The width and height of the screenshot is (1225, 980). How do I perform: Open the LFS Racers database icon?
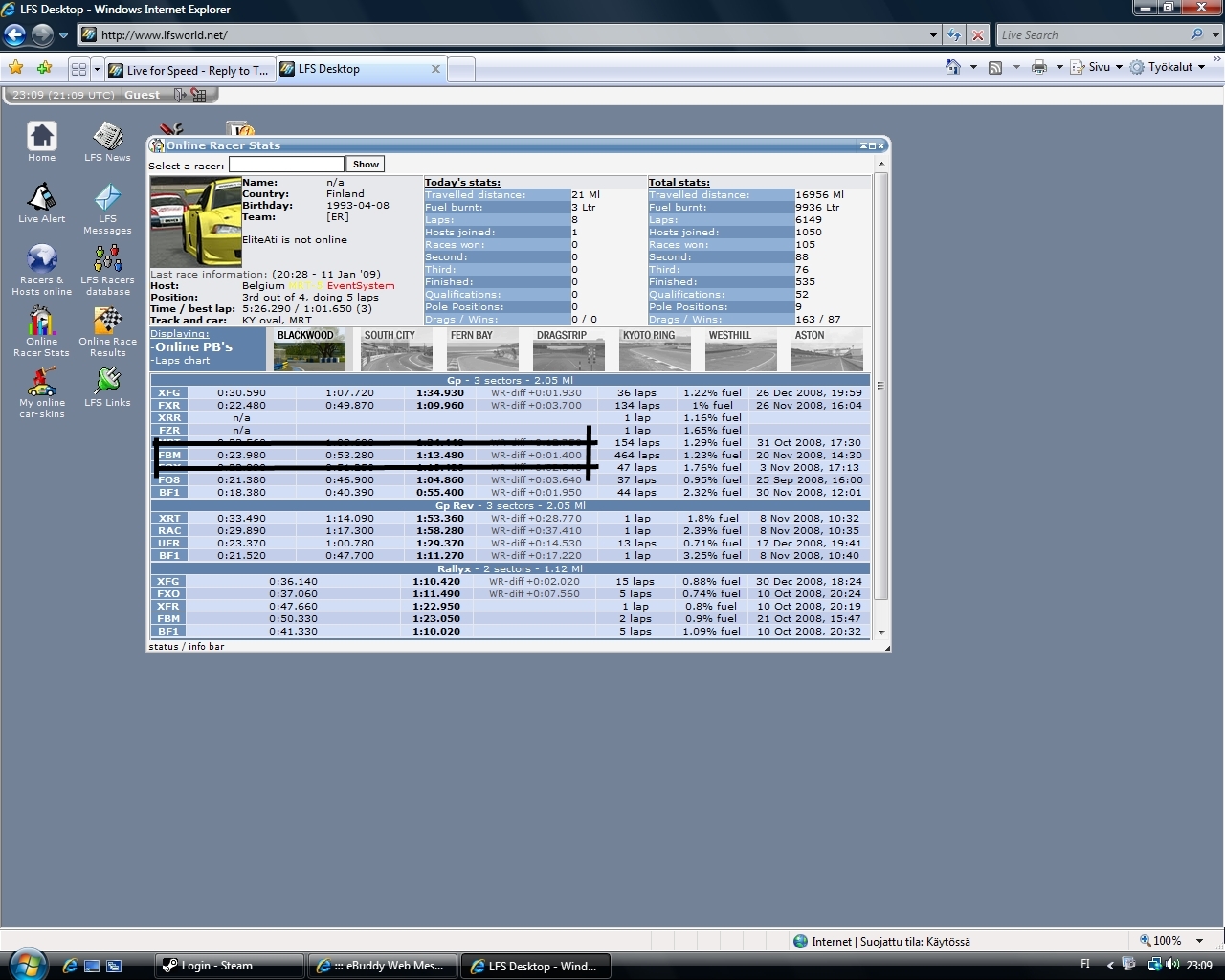(x=107, y=259)
